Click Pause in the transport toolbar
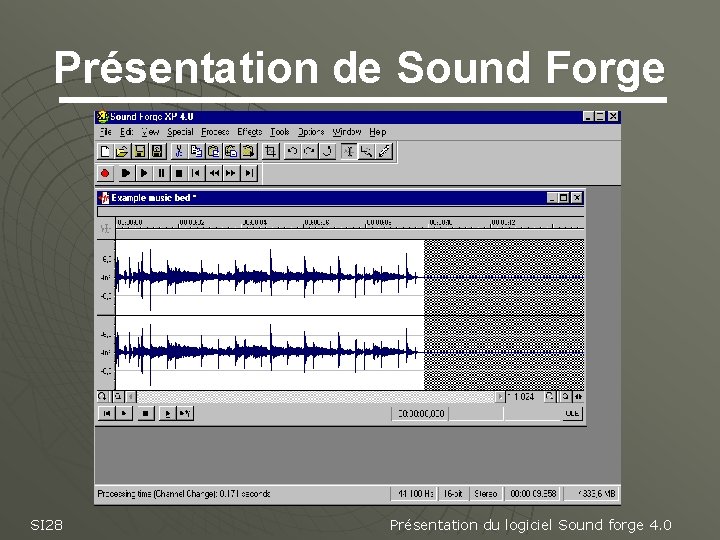Image resolution: width=720 pixels, height=540 pixels. 161,173
